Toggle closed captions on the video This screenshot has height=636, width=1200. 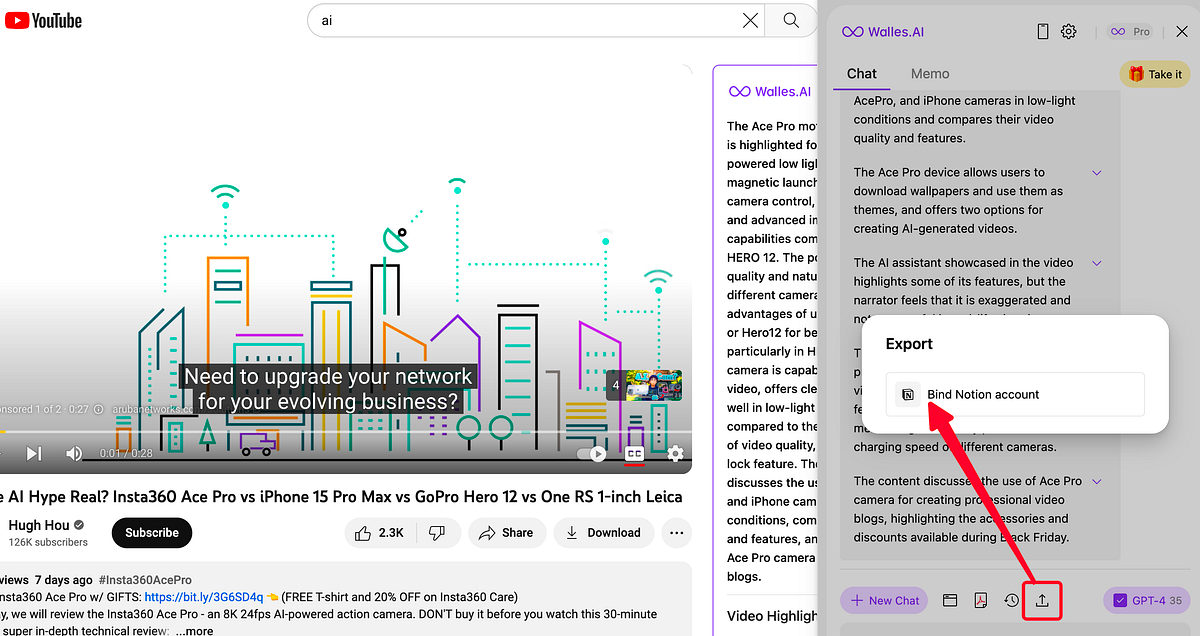[x=634, y=454]
